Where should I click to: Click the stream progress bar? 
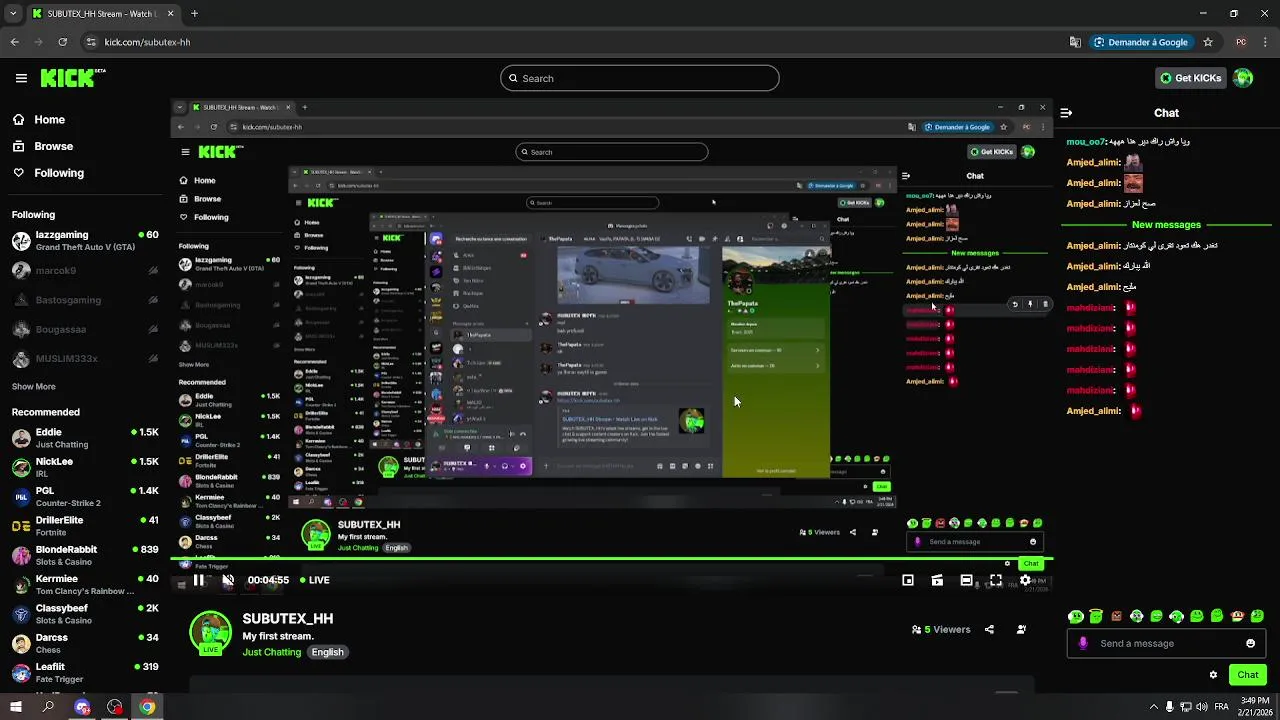tap(612, 559)
